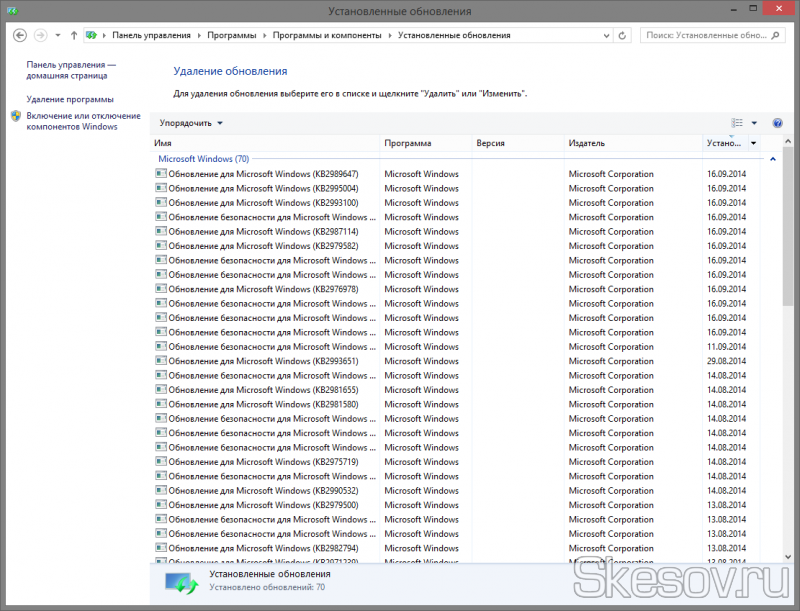Open Установлено column filter dropdown arrow

click(x=753, y=143)
